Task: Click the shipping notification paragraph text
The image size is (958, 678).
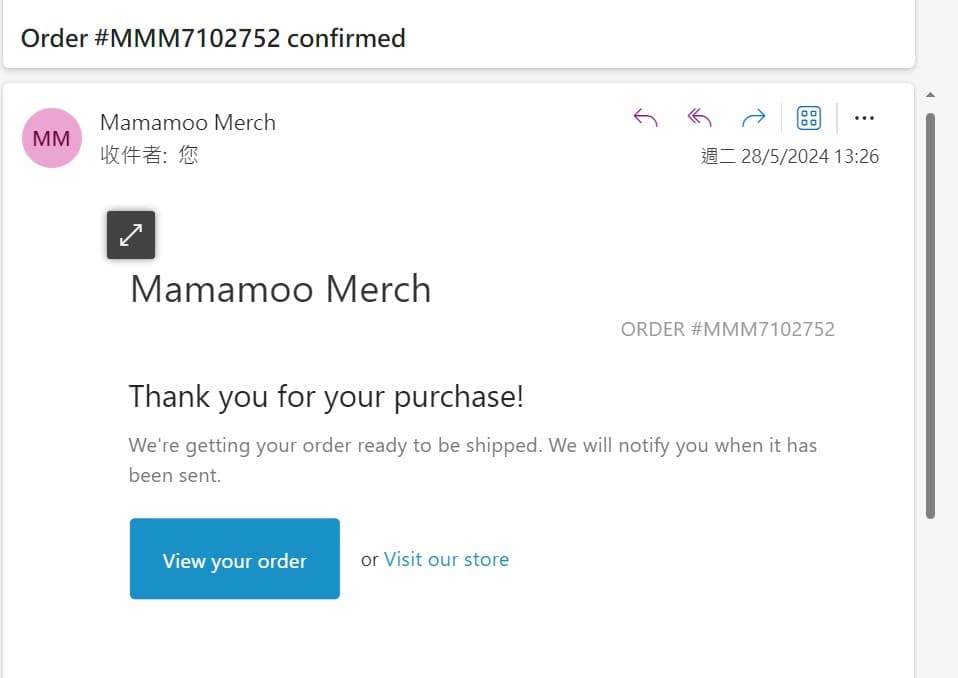Action: click(x=473, y=459)
